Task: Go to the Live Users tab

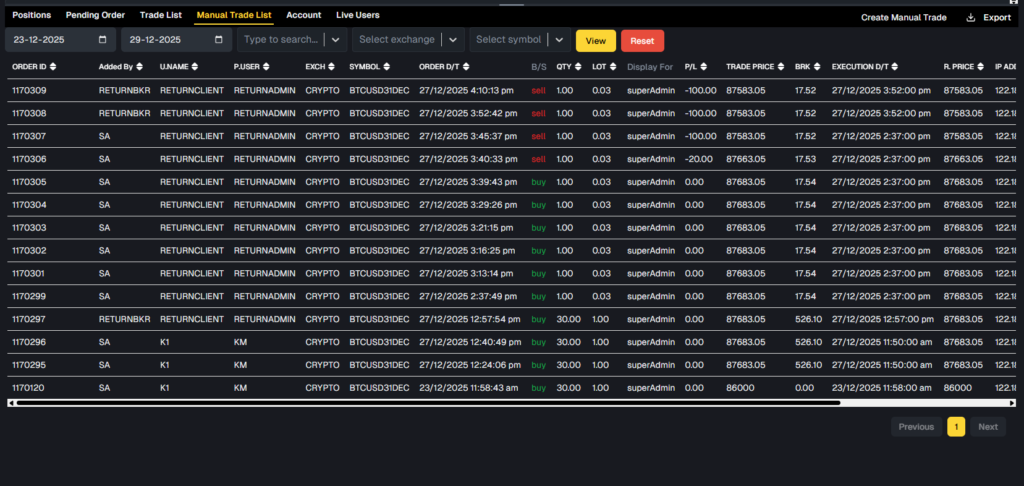Action: point(357,16)
